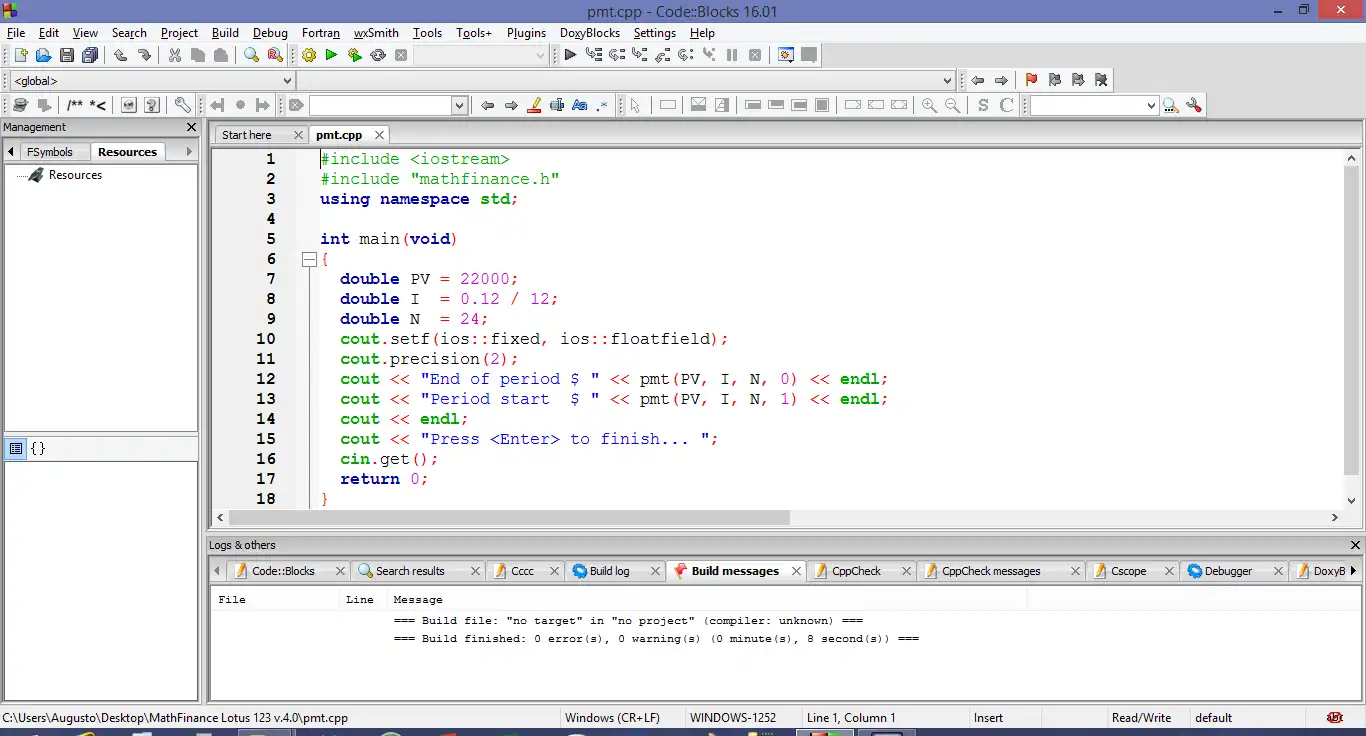This screenshot has width=1366, height=736.
Task: Switch to the Build log tab
Action: (608, 571)
